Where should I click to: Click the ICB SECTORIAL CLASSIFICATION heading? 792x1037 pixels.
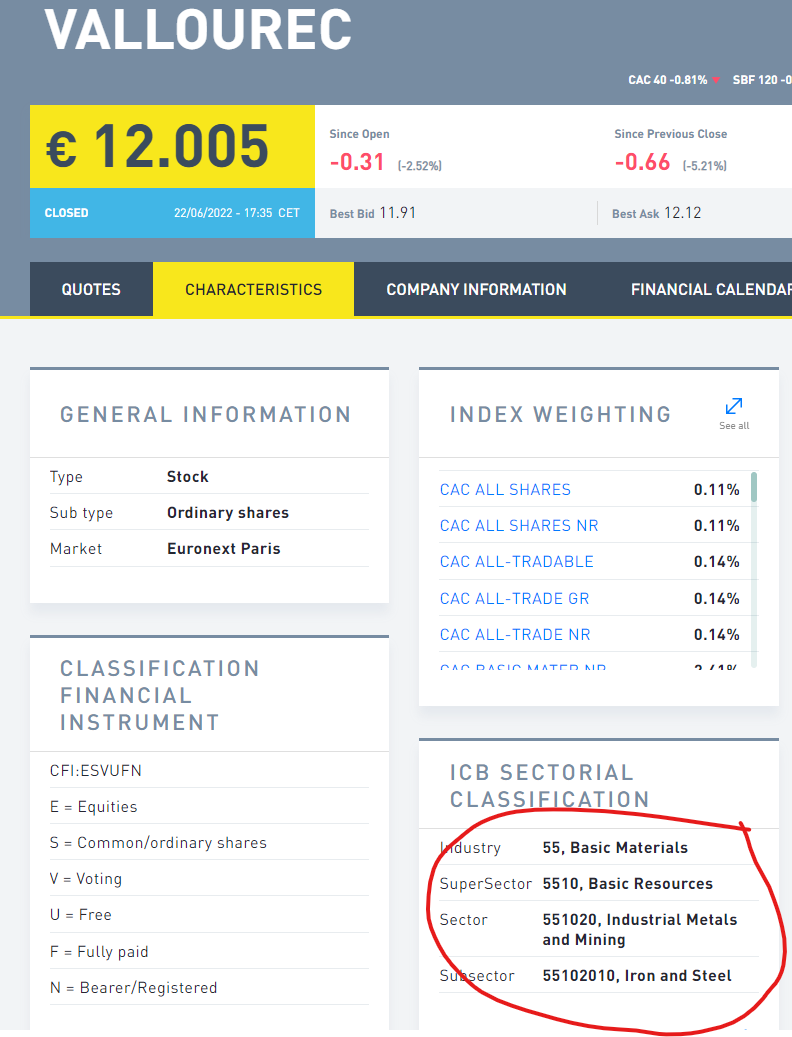(x=549, y=786)
